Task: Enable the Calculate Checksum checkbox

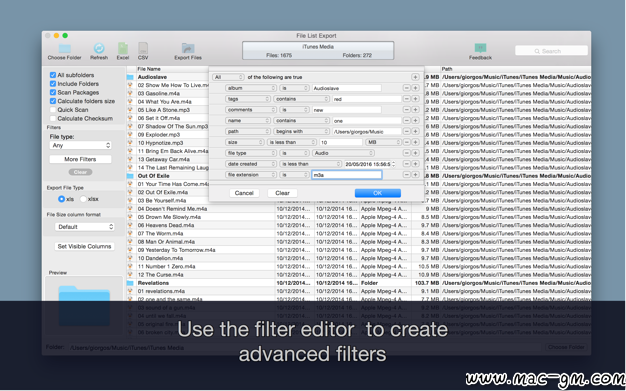Action: (x=53, y=119)
